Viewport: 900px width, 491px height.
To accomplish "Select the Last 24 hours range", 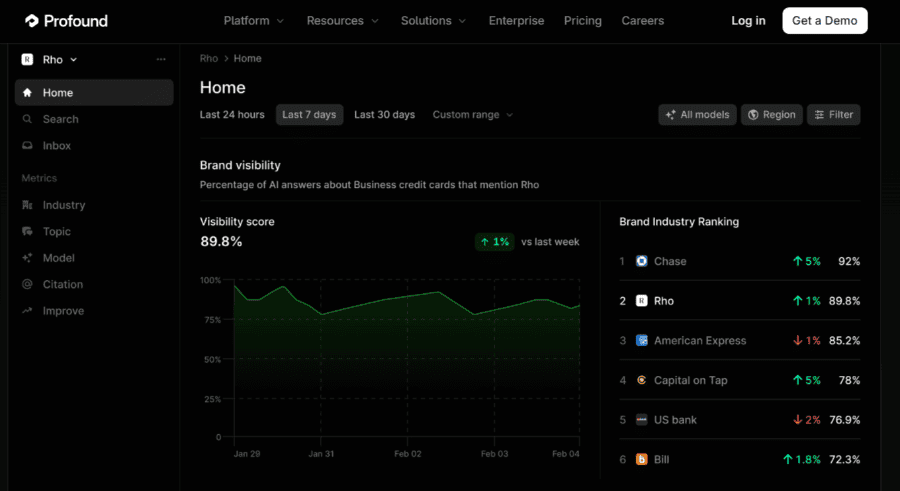I will pos(232,114).
